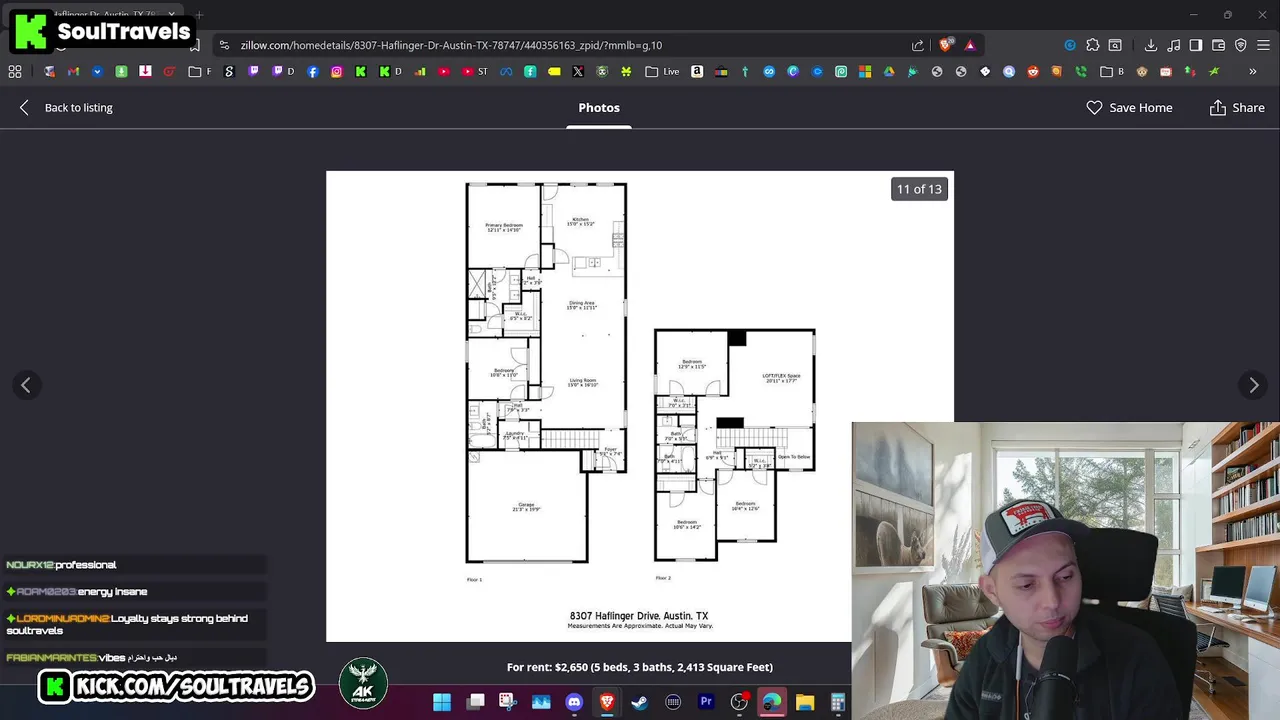Click the "For rent: $2,650" caption text

(640, 667)
